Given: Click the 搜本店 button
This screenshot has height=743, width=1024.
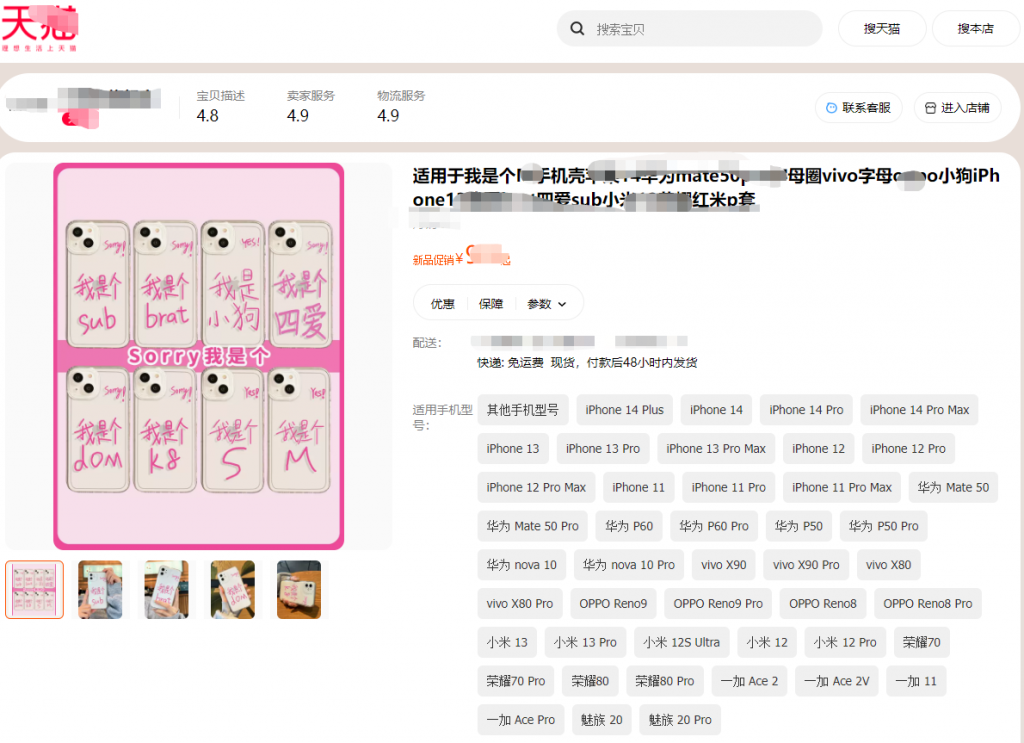Looking at the screenshot, I should (975, 29).
